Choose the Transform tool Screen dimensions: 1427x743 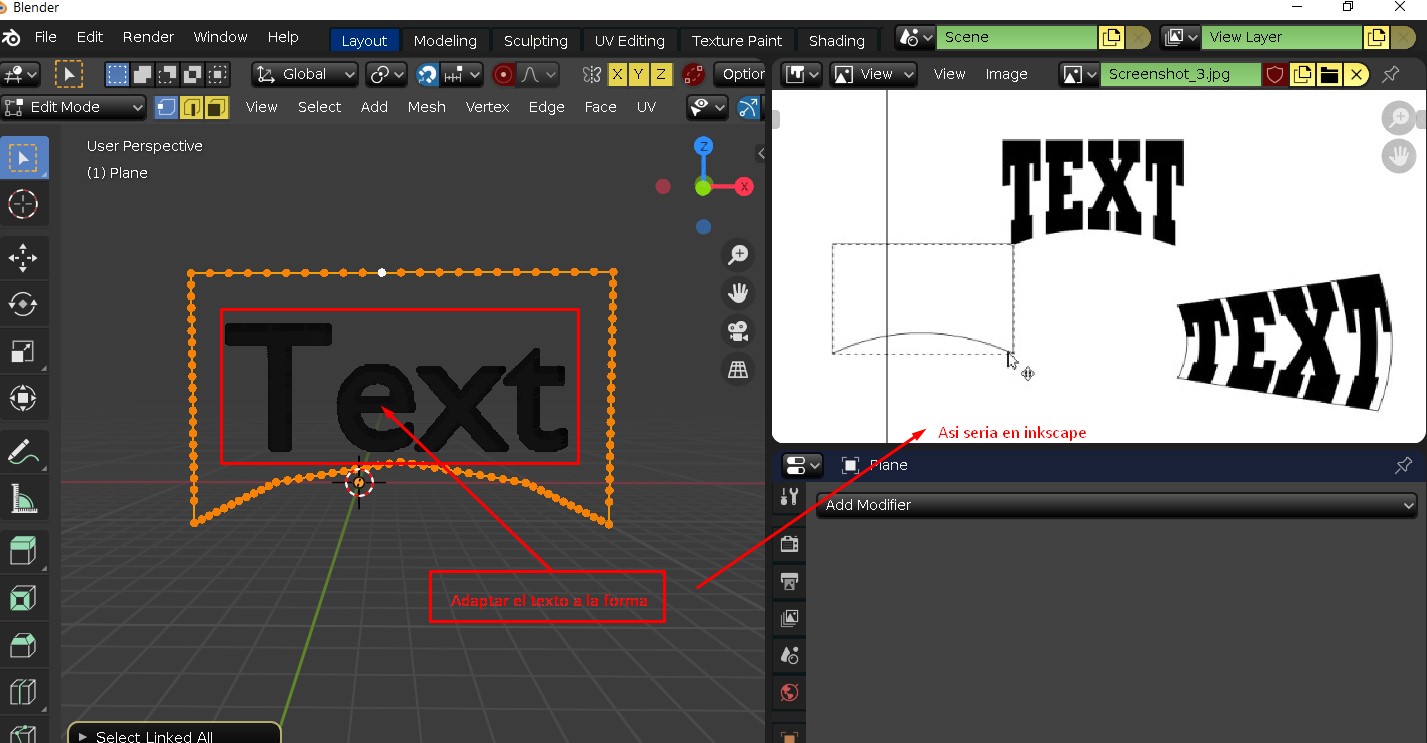pyautogui.click(x=23, y=398)
